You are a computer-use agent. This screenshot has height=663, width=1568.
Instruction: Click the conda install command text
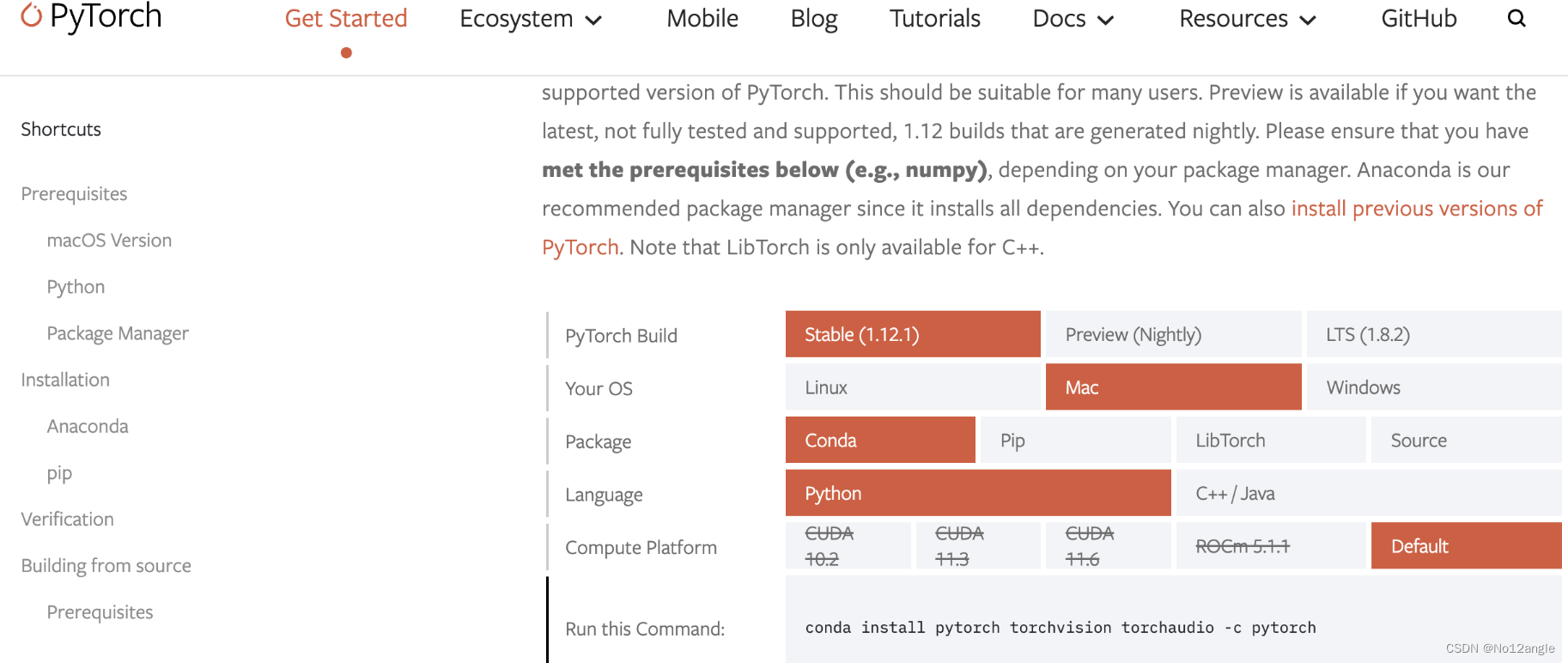tap(1061, 628)
